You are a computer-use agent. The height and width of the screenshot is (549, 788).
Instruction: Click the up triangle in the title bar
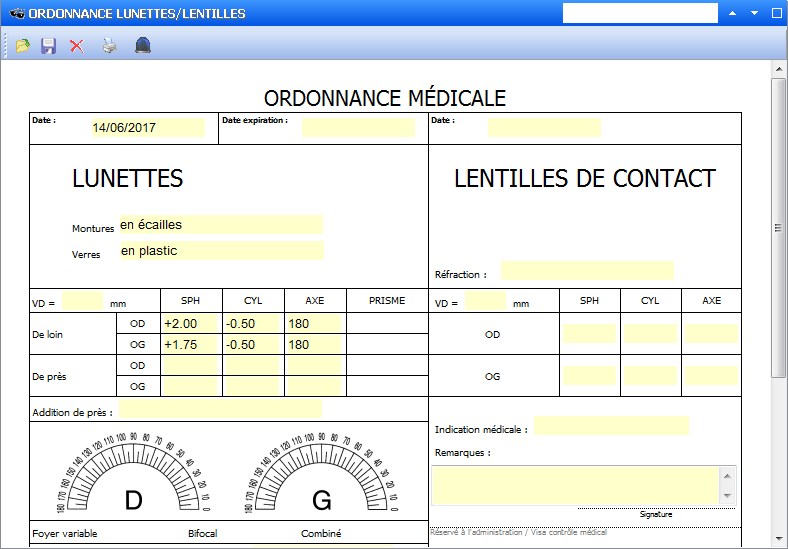coord(733,14)
